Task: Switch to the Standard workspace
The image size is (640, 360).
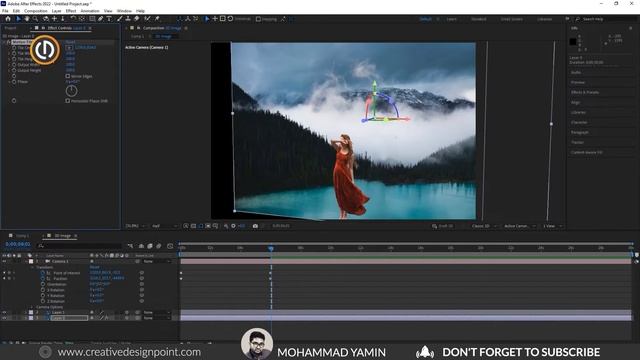Action: (478, 19)
